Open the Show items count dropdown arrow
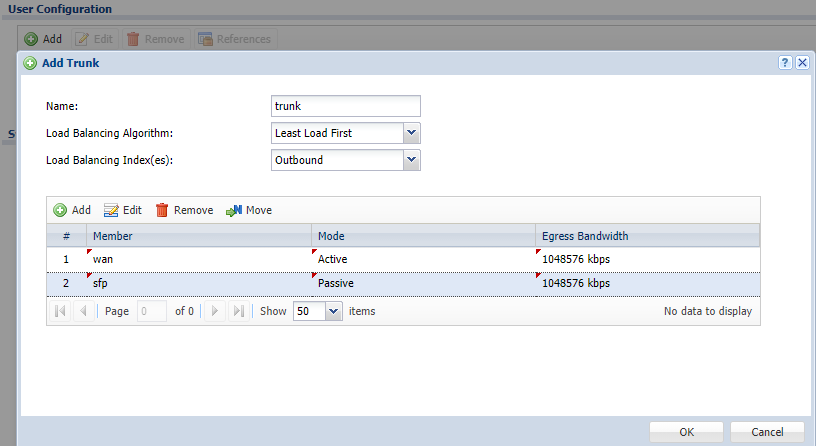 334,311
